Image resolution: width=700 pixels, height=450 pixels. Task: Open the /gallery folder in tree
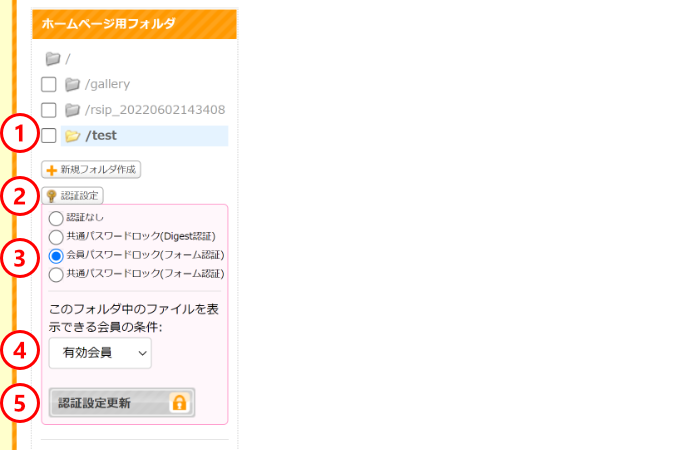coord(107,84)
